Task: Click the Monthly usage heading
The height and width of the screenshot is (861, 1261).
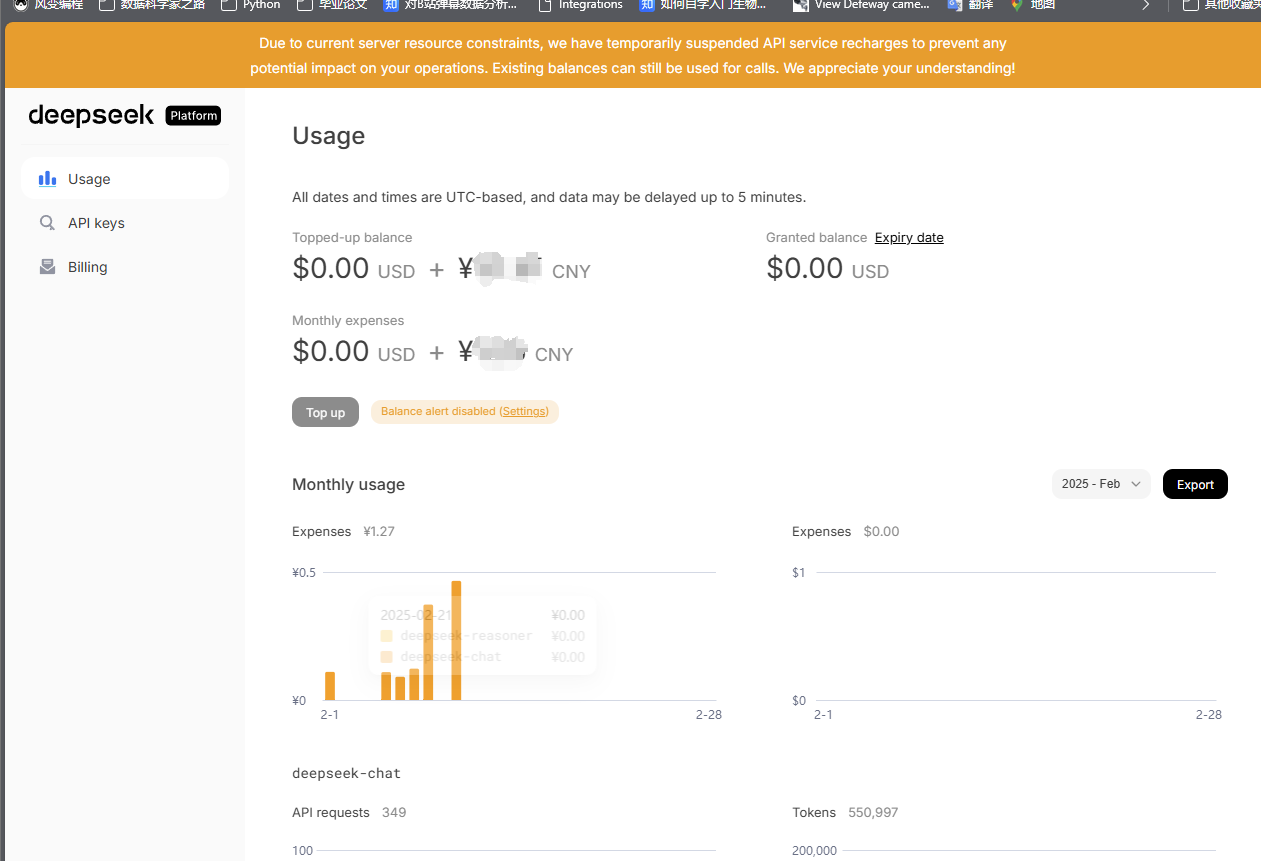Action: (348, 484)
